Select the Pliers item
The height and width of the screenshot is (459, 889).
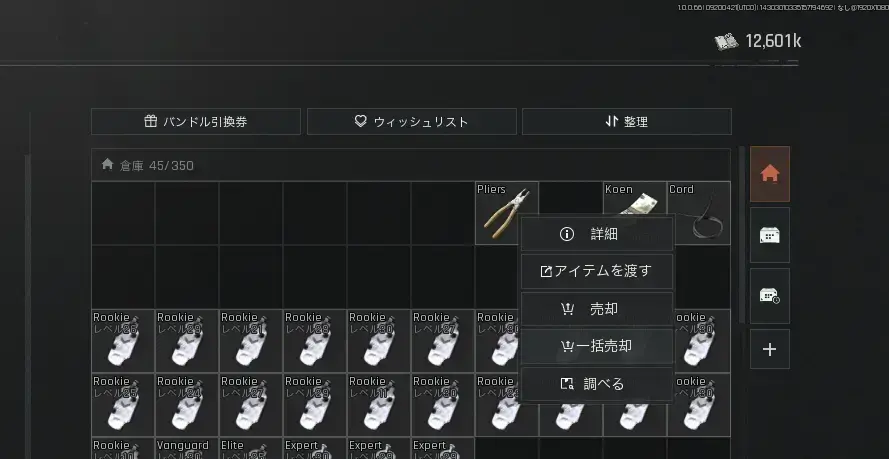(507, 213)
